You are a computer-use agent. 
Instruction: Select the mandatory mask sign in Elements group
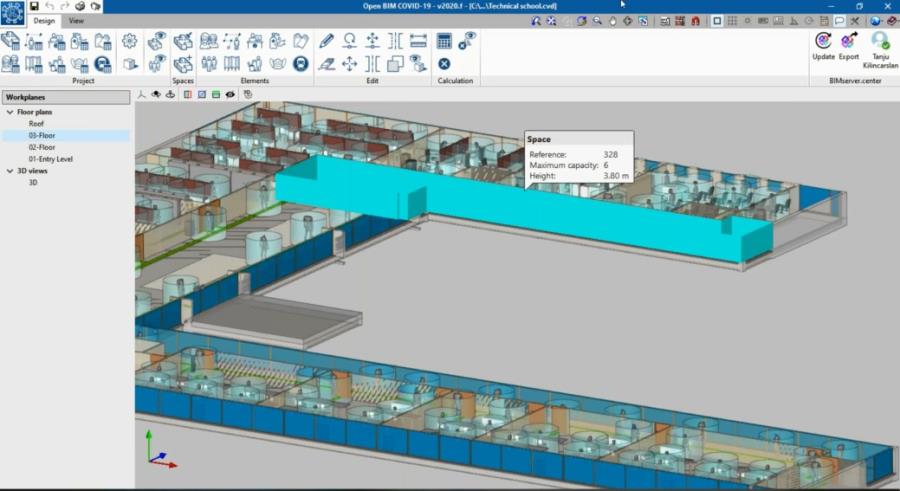301,64
